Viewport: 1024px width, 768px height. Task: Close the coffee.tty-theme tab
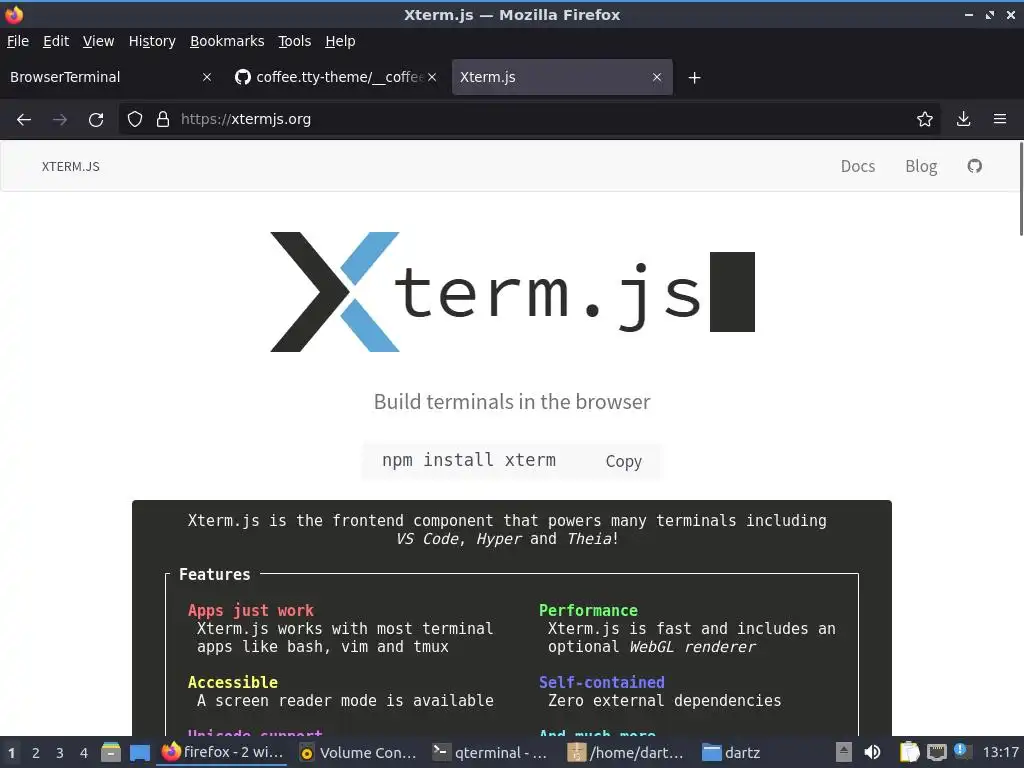click(x=432, y=77)
